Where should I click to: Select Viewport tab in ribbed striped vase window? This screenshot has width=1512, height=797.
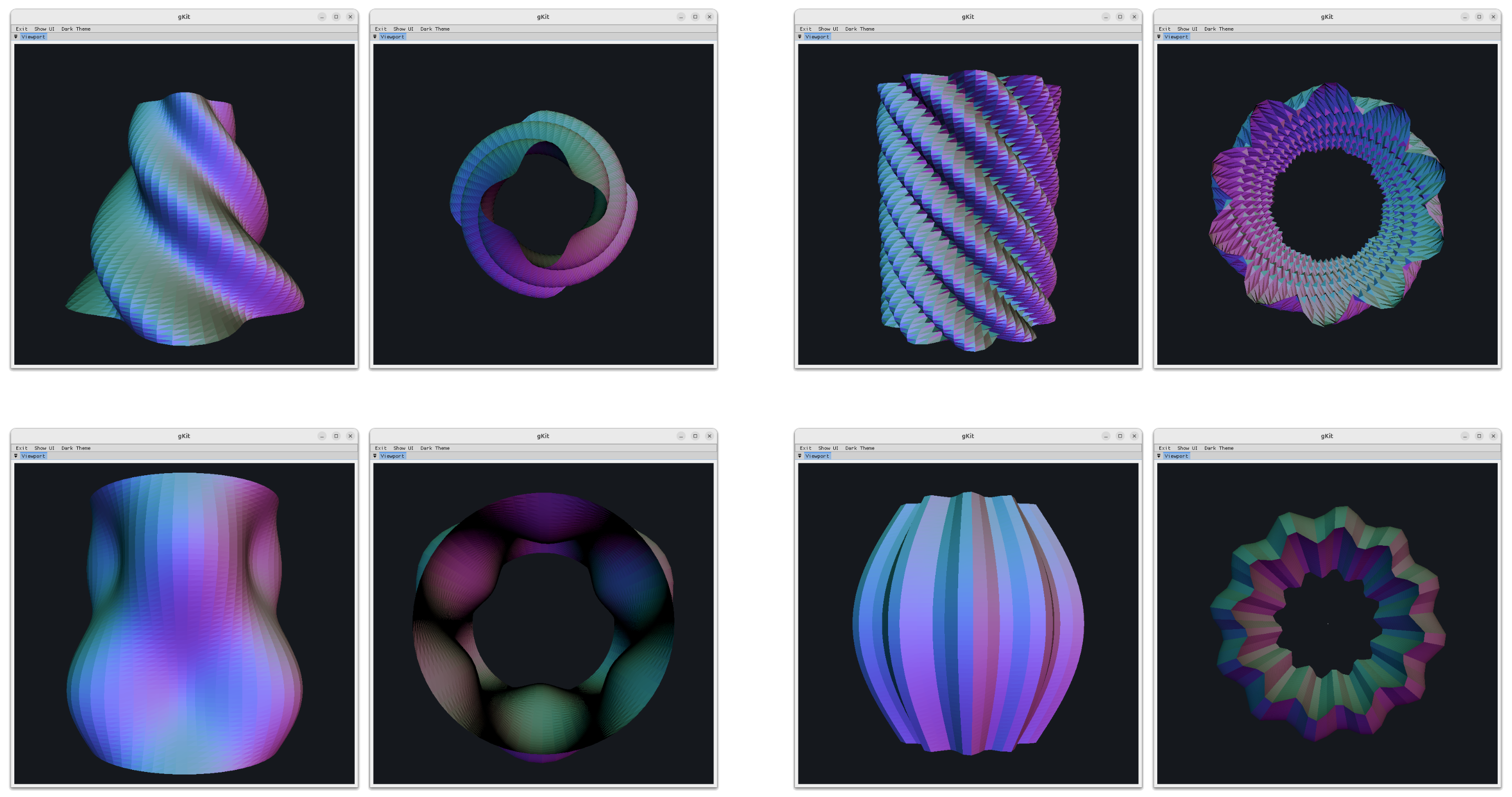tap(817, 456)
